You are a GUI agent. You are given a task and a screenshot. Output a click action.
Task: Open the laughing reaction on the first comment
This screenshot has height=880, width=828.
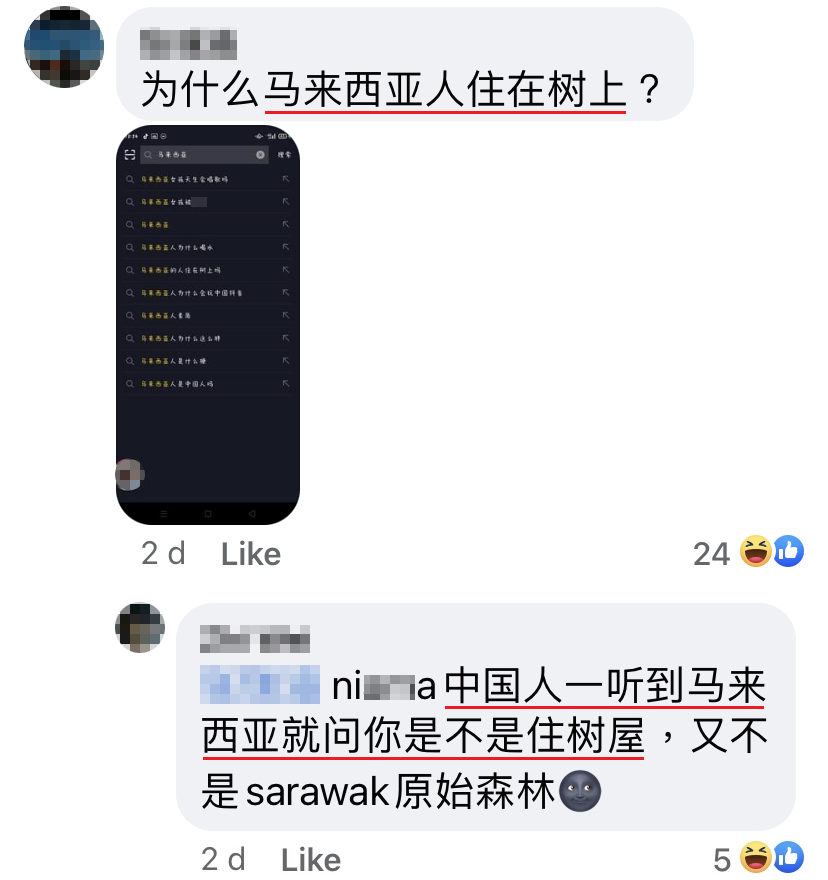tap(755, 551)
